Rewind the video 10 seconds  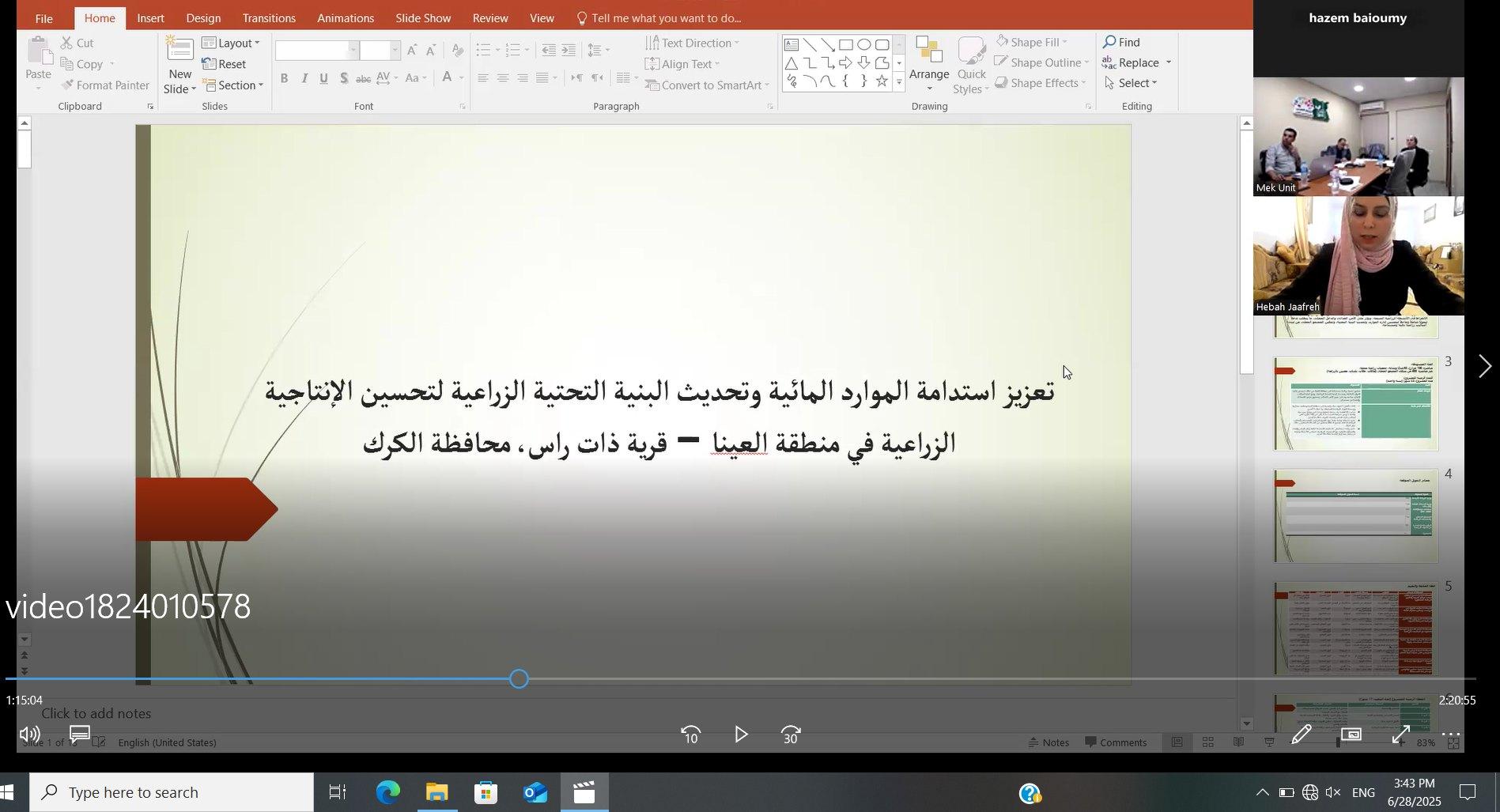pyautogui.click(x=691, y=735)
